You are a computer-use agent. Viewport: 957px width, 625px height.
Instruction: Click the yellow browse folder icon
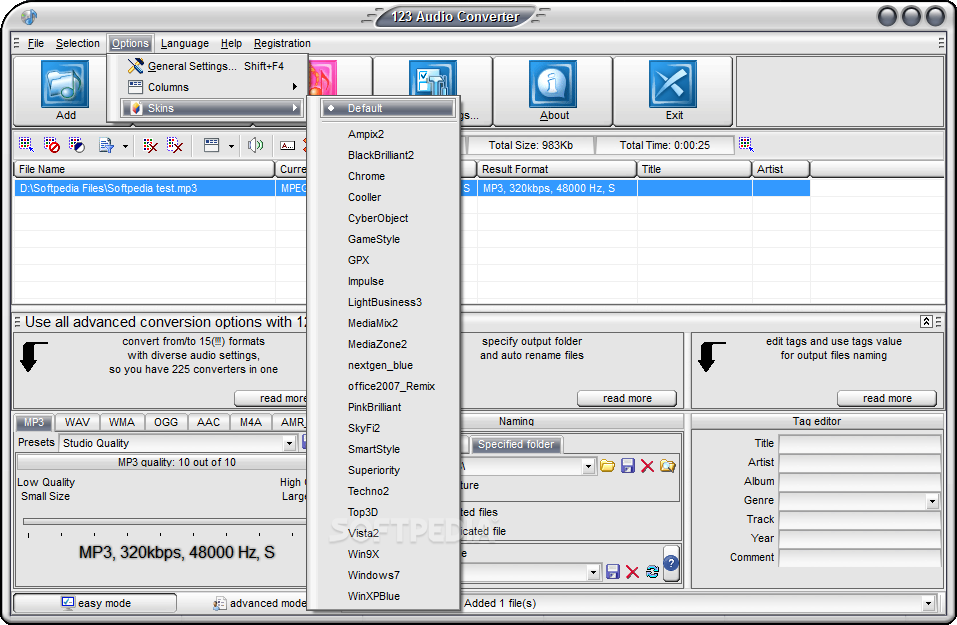607,466
